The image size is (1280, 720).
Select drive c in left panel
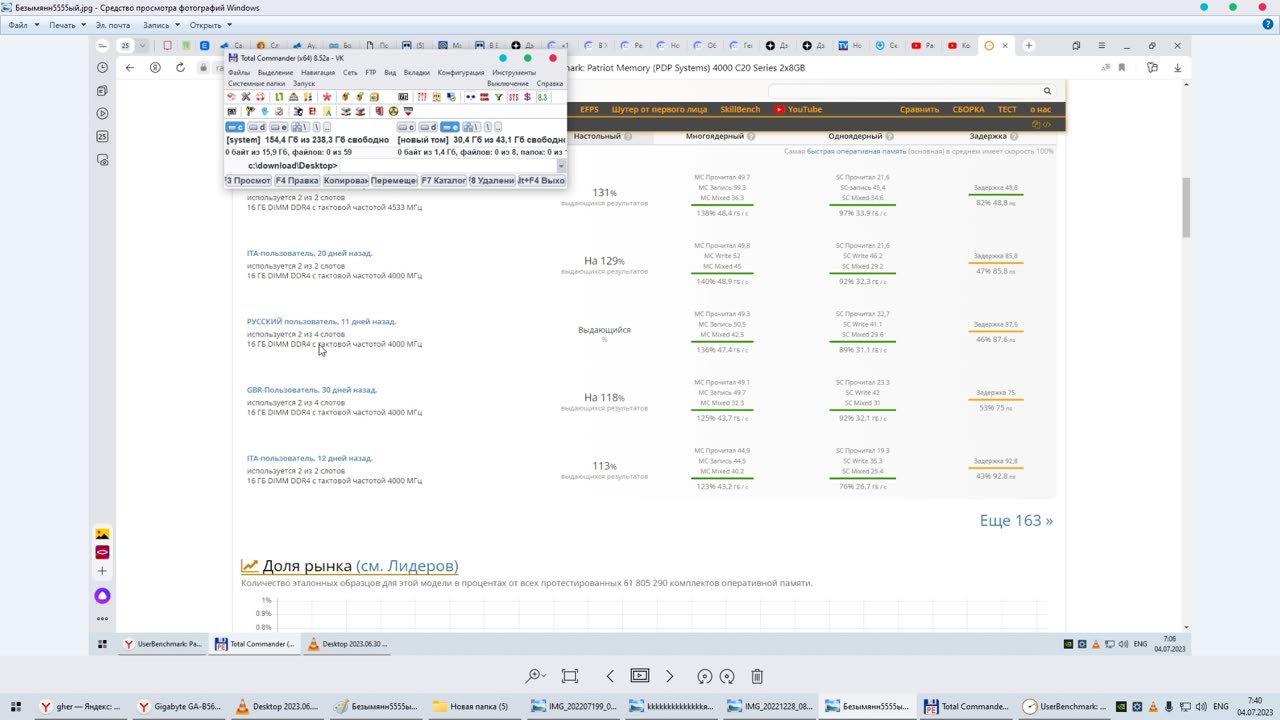point(236,127)
